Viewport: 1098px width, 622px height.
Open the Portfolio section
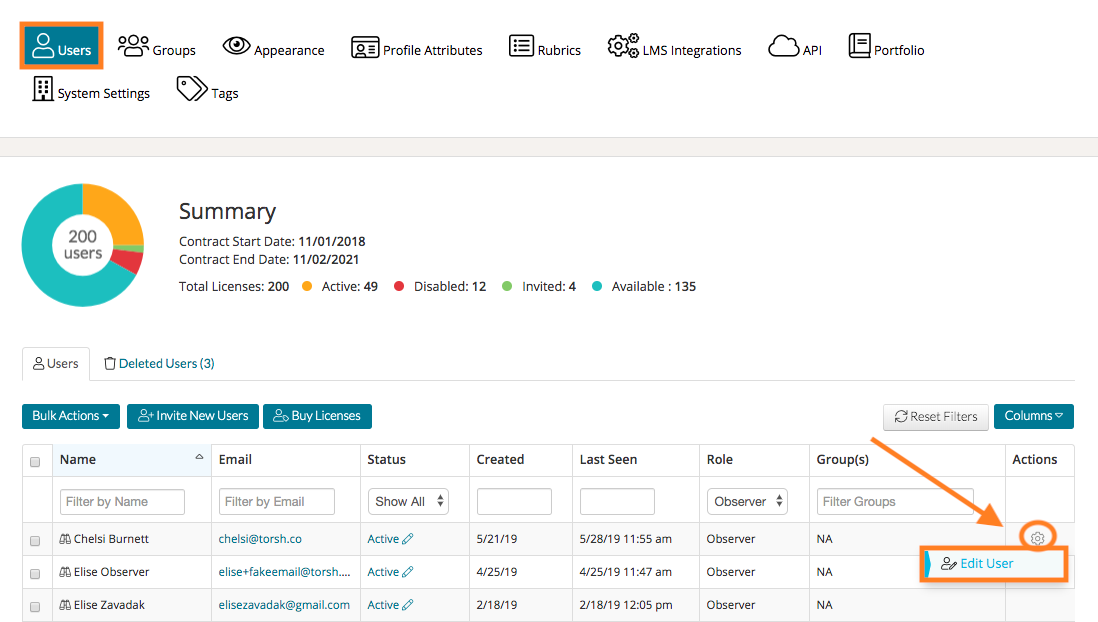click(x=886, y=48)
